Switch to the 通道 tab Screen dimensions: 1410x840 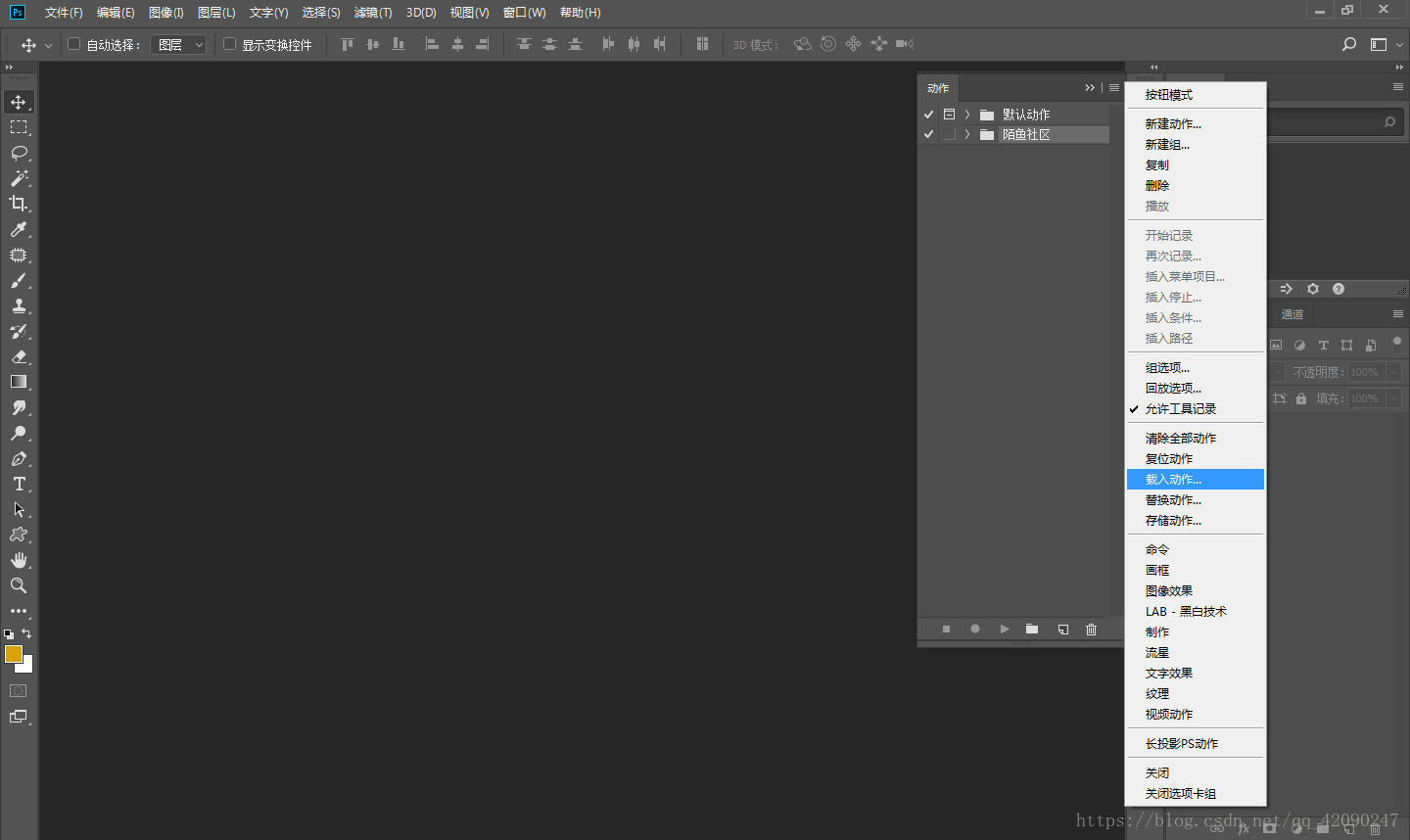1292,314
